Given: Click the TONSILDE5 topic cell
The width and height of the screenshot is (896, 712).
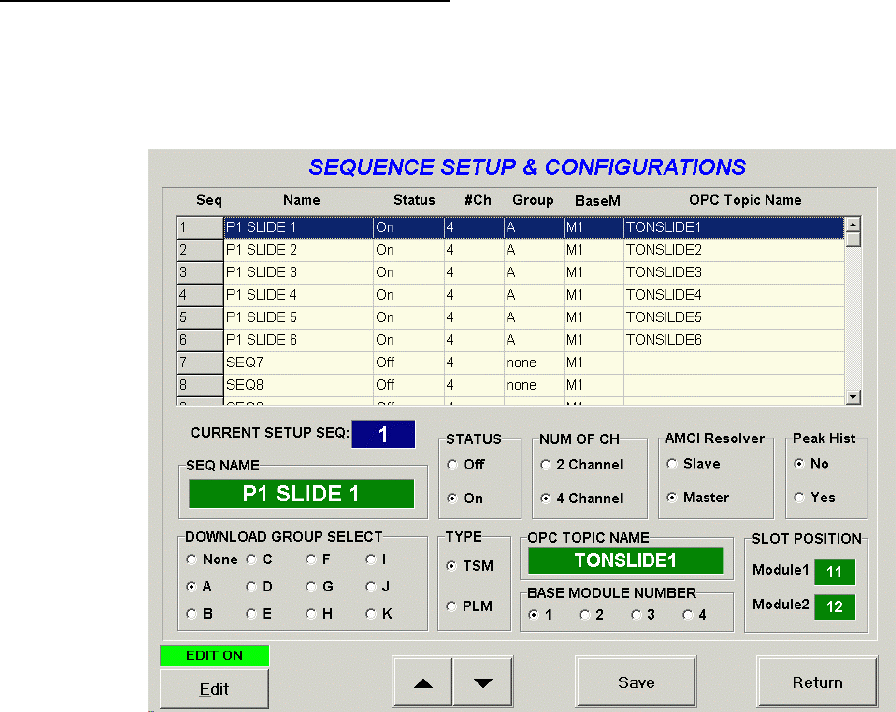Looking at the screenshot, I should click(x=734, y=318).
